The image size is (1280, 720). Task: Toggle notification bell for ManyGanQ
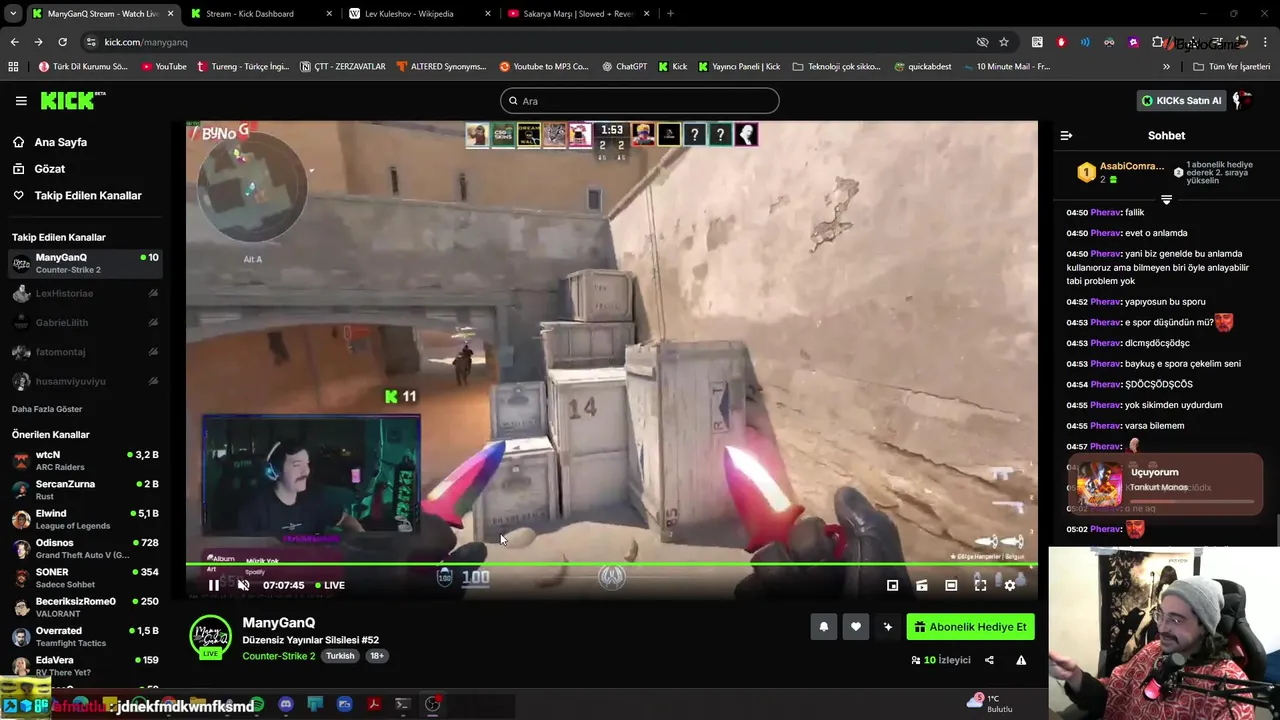pyautogui.click(x=824, y=627)
